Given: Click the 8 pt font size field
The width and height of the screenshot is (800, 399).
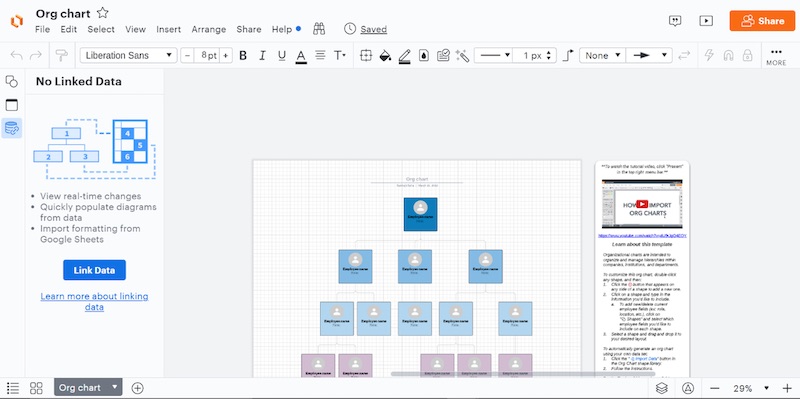Looking at the screenshot, I should pyautogui.click(x=207, y=56).
